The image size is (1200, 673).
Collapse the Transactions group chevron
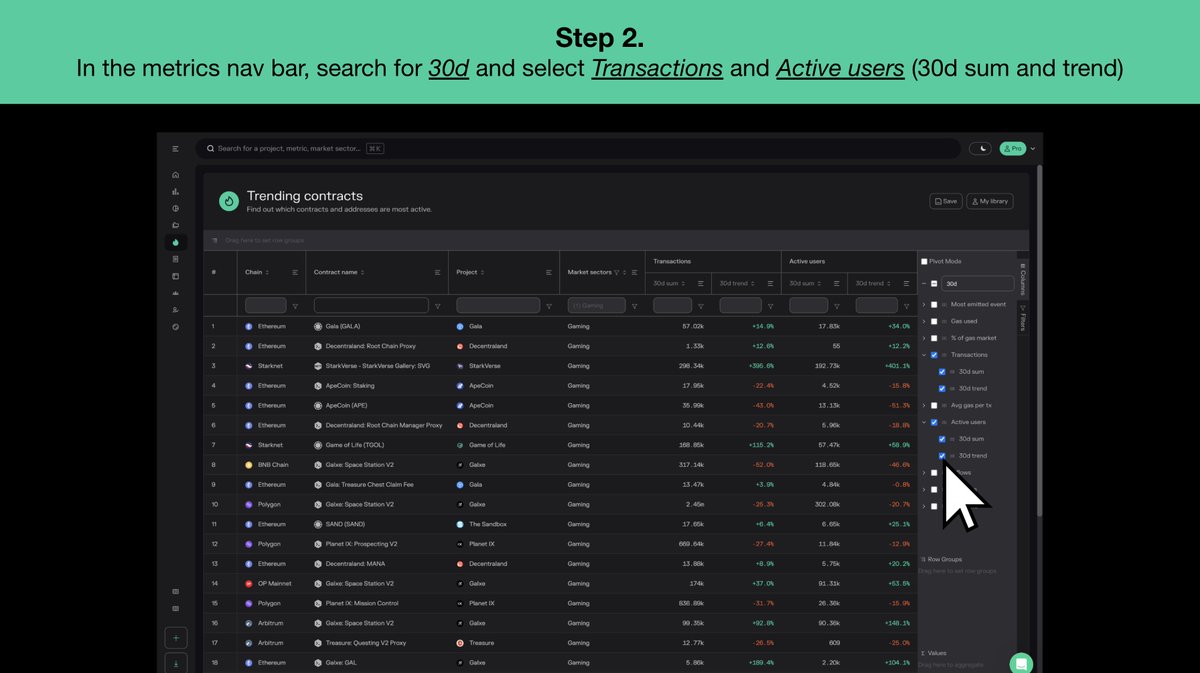(924, 355)
